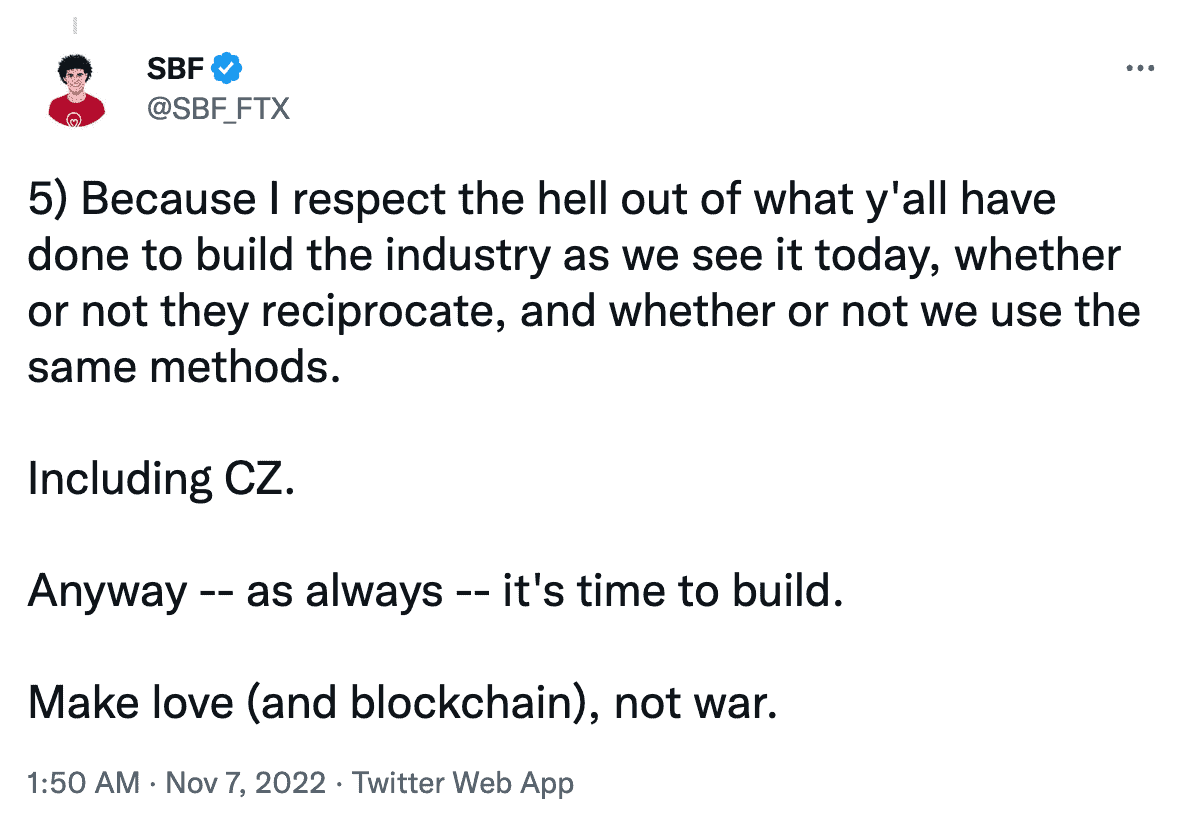Click the "Including CZ." line
1188x834 pixels.
coord(161,479)
